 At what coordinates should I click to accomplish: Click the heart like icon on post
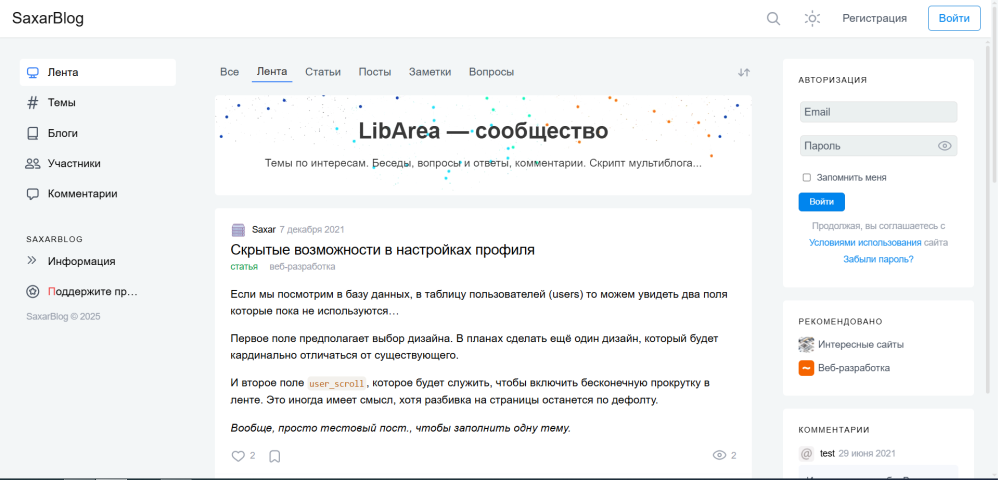238,456
